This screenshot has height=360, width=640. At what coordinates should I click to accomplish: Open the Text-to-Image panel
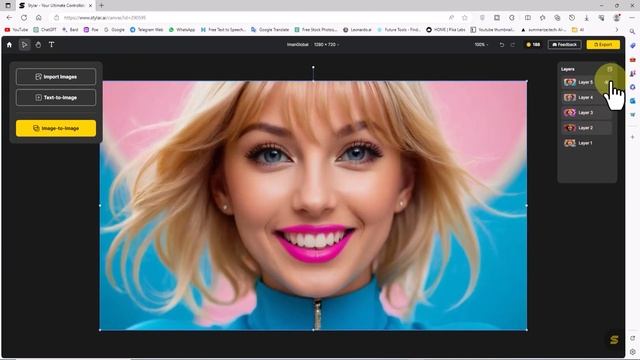56,98
